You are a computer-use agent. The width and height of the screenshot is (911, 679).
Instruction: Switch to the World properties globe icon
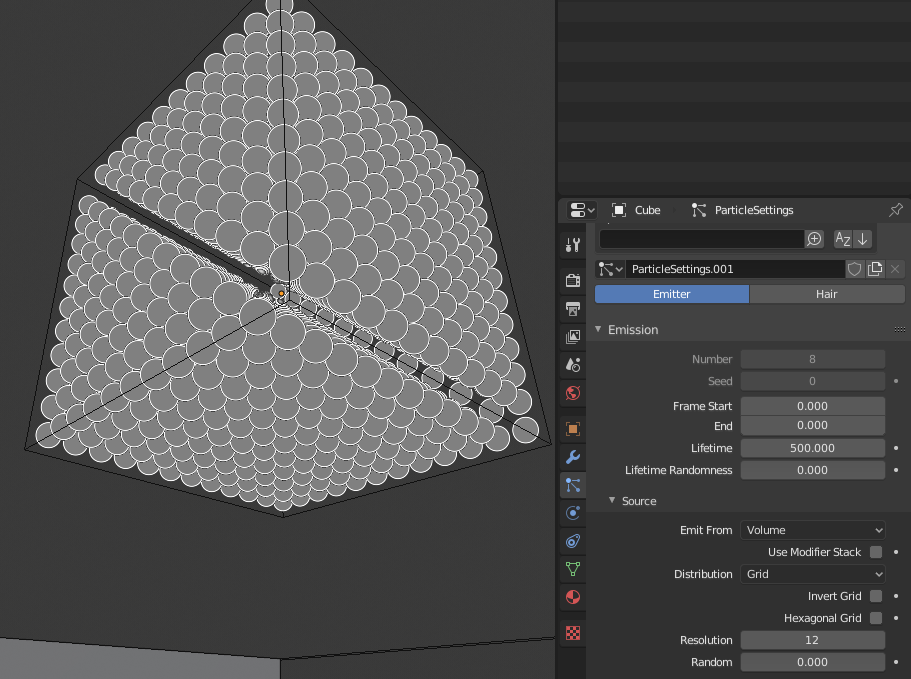[572, 393]
